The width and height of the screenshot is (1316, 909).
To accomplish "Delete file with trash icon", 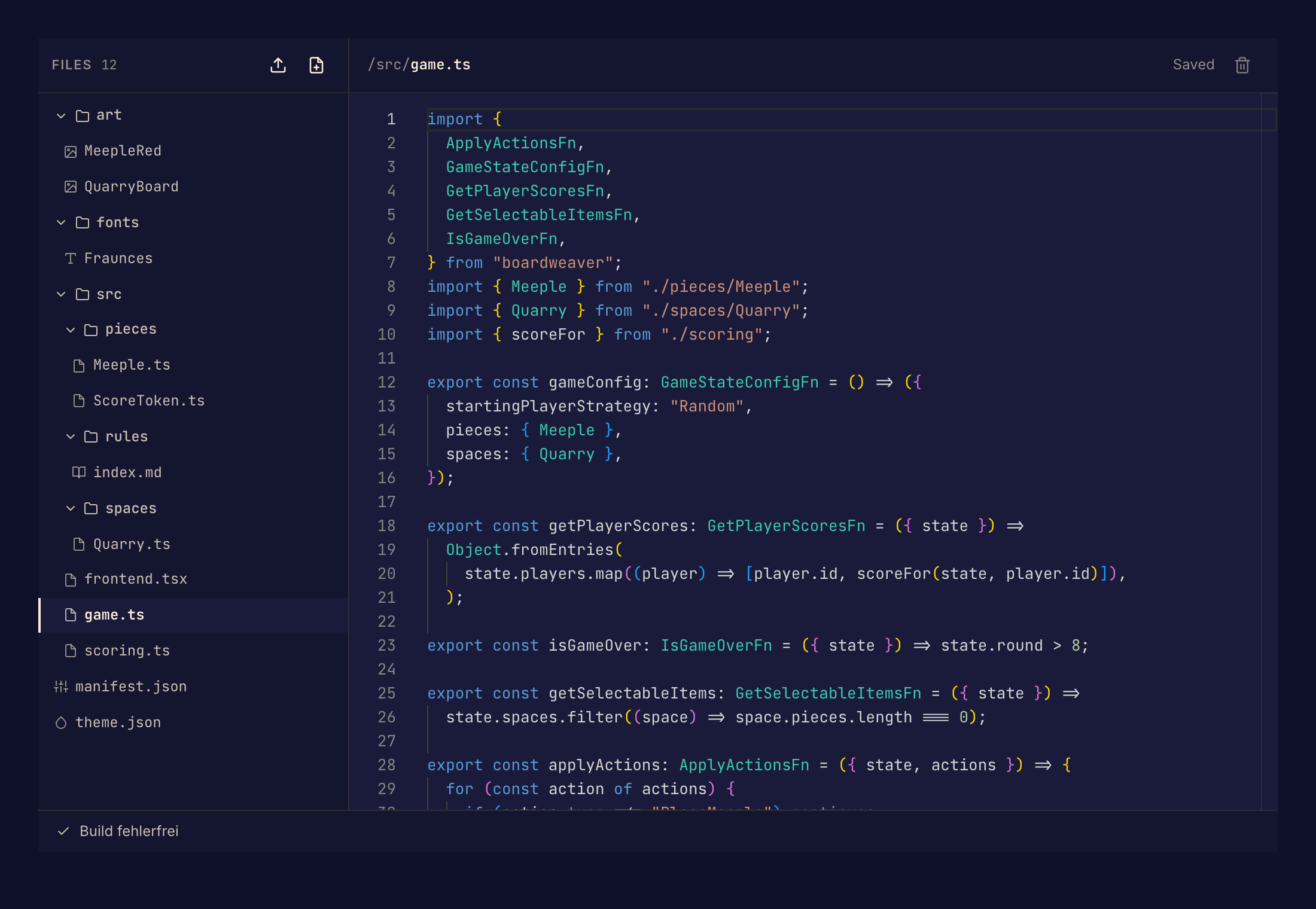I will click(1242, 65).
